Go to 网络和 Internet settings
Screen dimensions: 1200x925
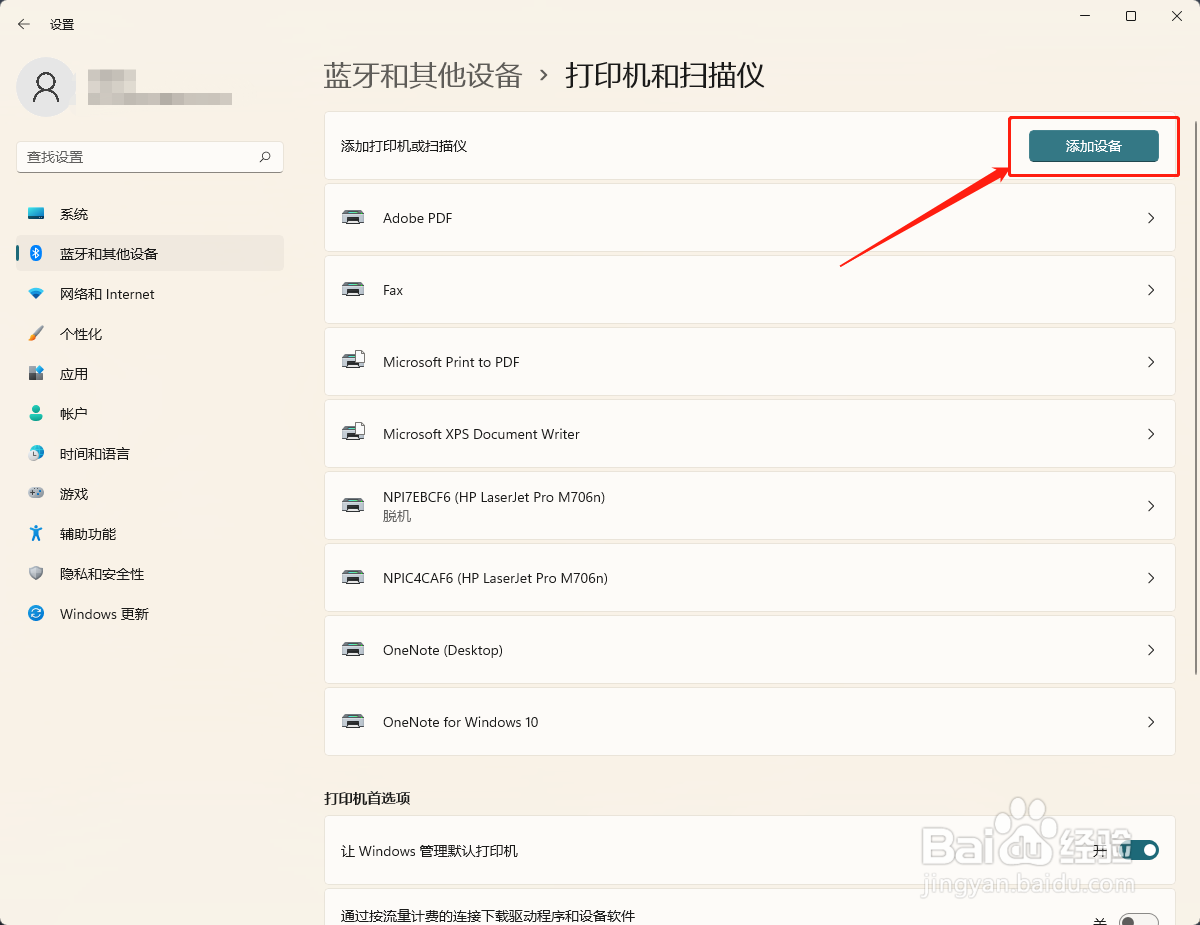pyautogui.click(x=150, y=294)
